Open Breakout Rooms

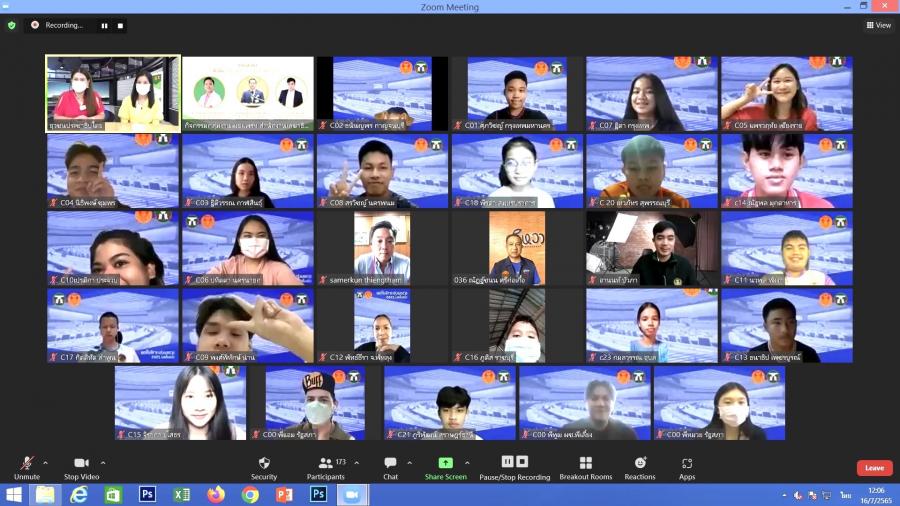tap(585, 466)
